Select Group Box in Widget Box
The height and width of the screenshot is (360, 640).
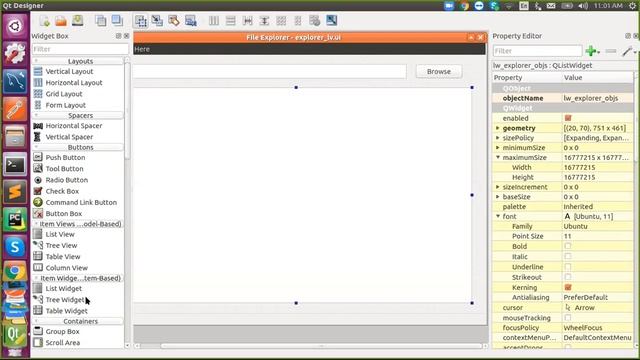tap(62, 331)
